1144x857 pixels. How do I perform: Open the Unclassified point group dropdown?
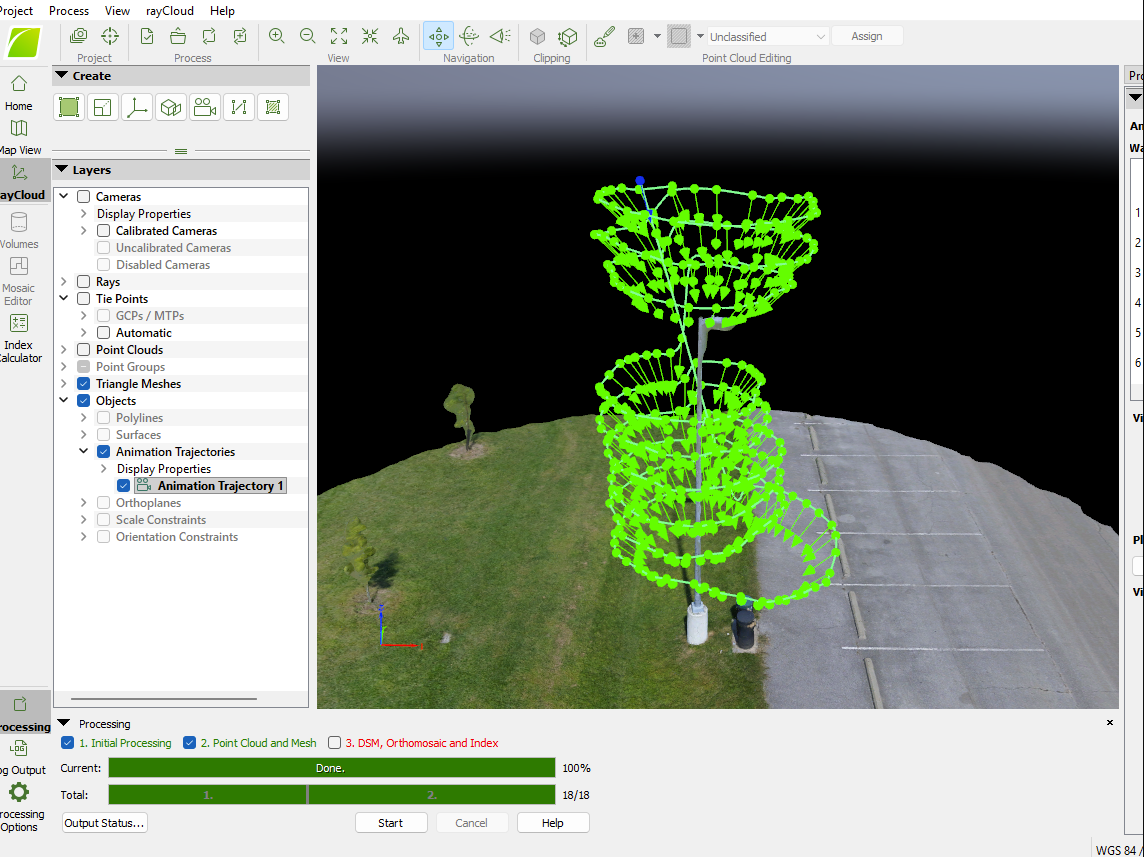coord(767,37)
